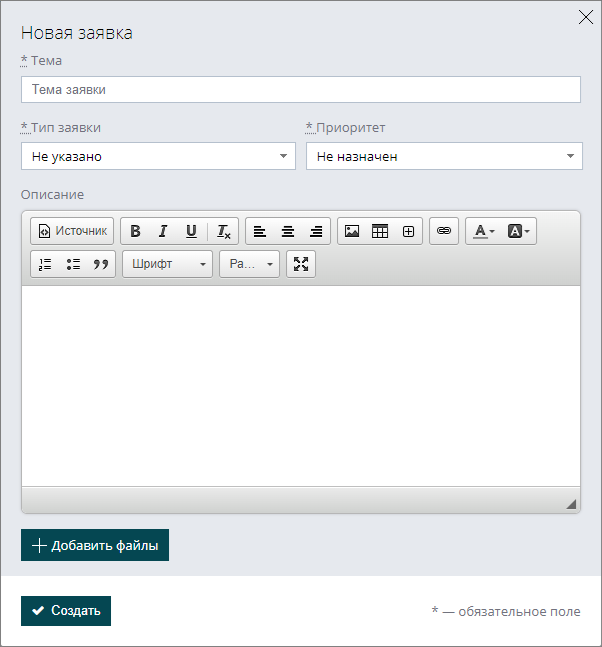This screenshot has width=602, height=647.
Task: Click the Добавить файлы button
Action: [x=95, y=545]
